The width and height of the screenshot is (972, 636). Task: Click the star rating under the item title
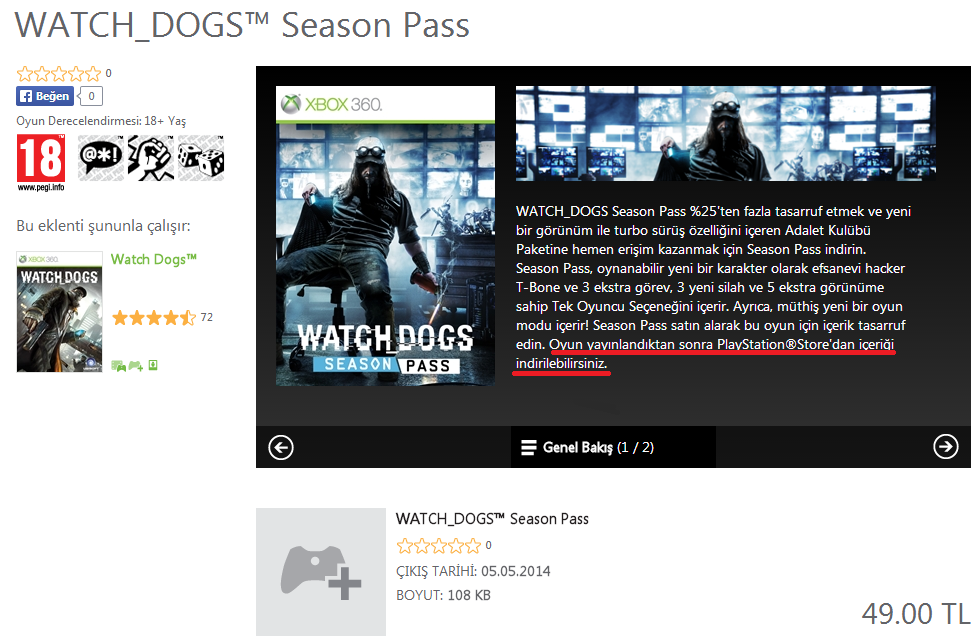(x=438, y=545)
